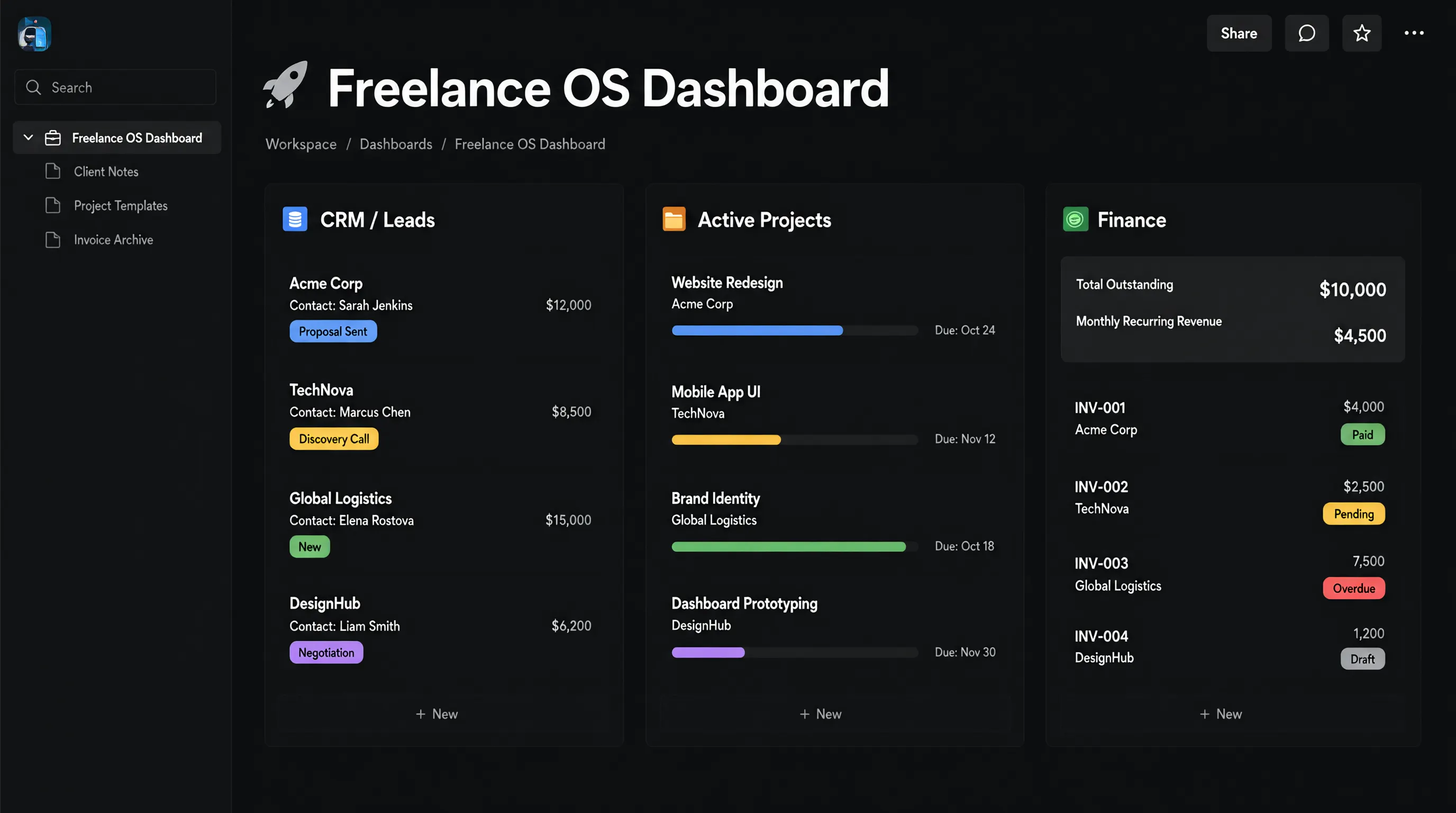Favorite the page with the star icon

[x=1362, y=33]
